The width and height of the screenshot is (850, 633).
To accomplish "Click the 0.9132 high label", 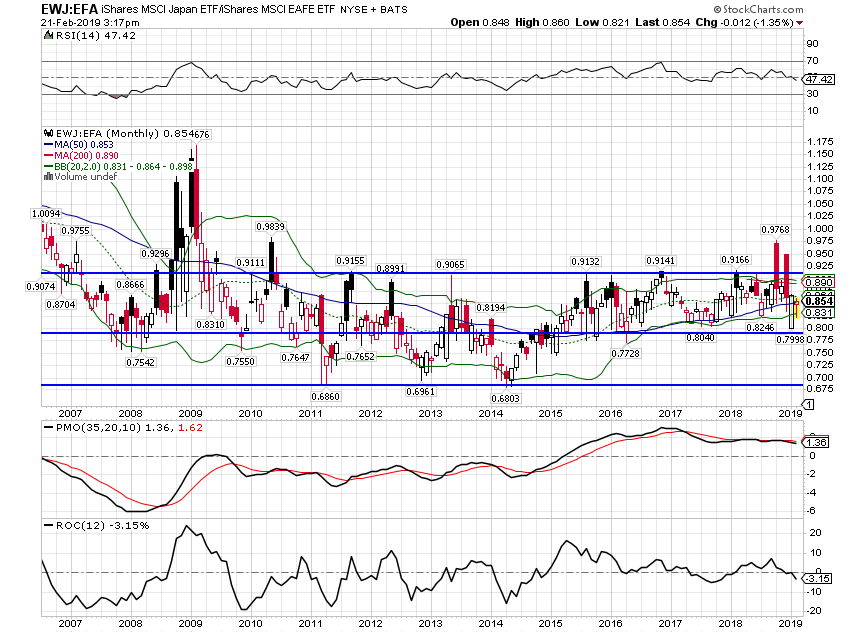I will 585,261.
